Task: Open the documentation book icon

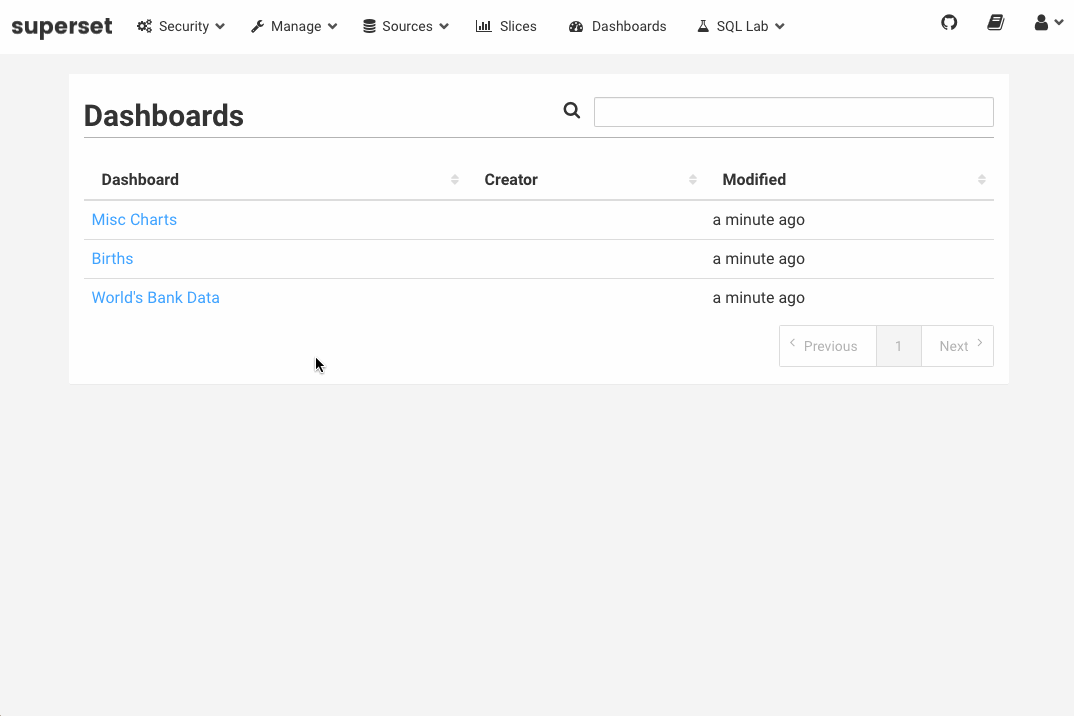Action: 995,22
